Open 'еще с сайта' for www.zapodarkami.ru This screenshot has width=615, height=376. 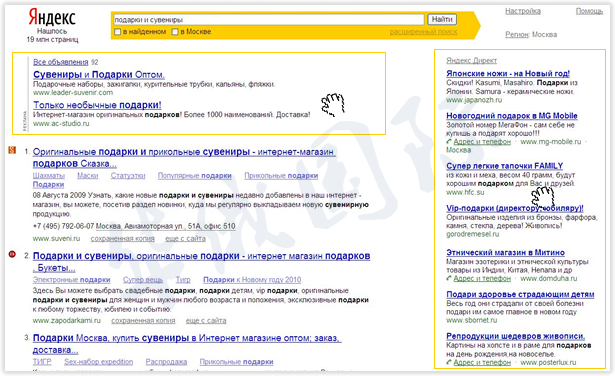206,320
